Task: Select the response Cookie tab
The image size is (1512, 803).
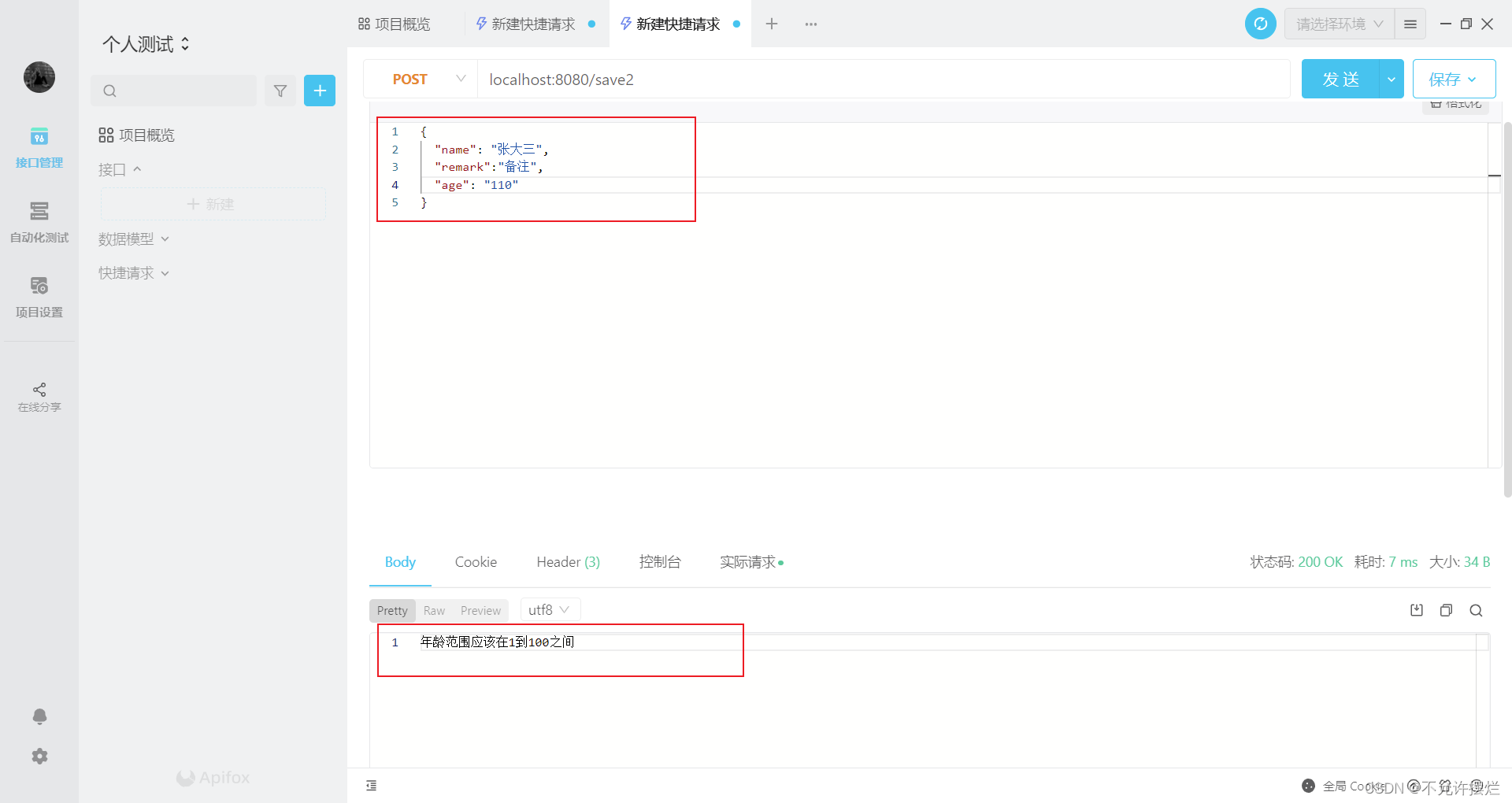Action: click(x=476, y=562)
